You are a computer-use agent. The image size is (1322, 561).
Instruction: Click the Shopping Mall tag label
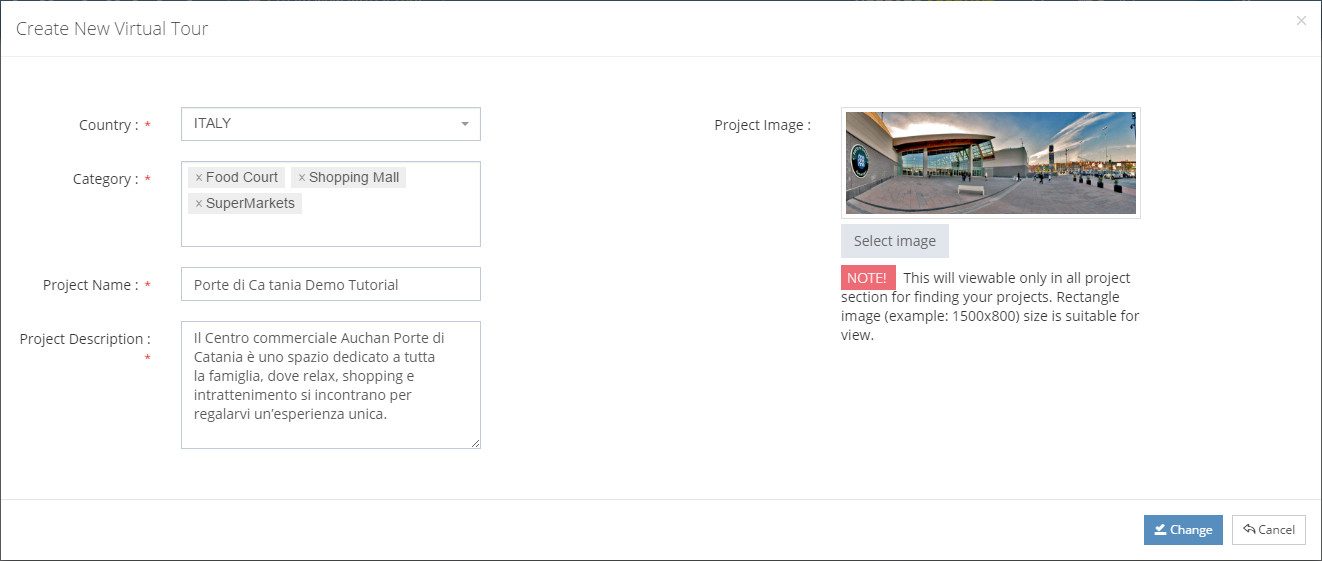(x=354, y=177)
